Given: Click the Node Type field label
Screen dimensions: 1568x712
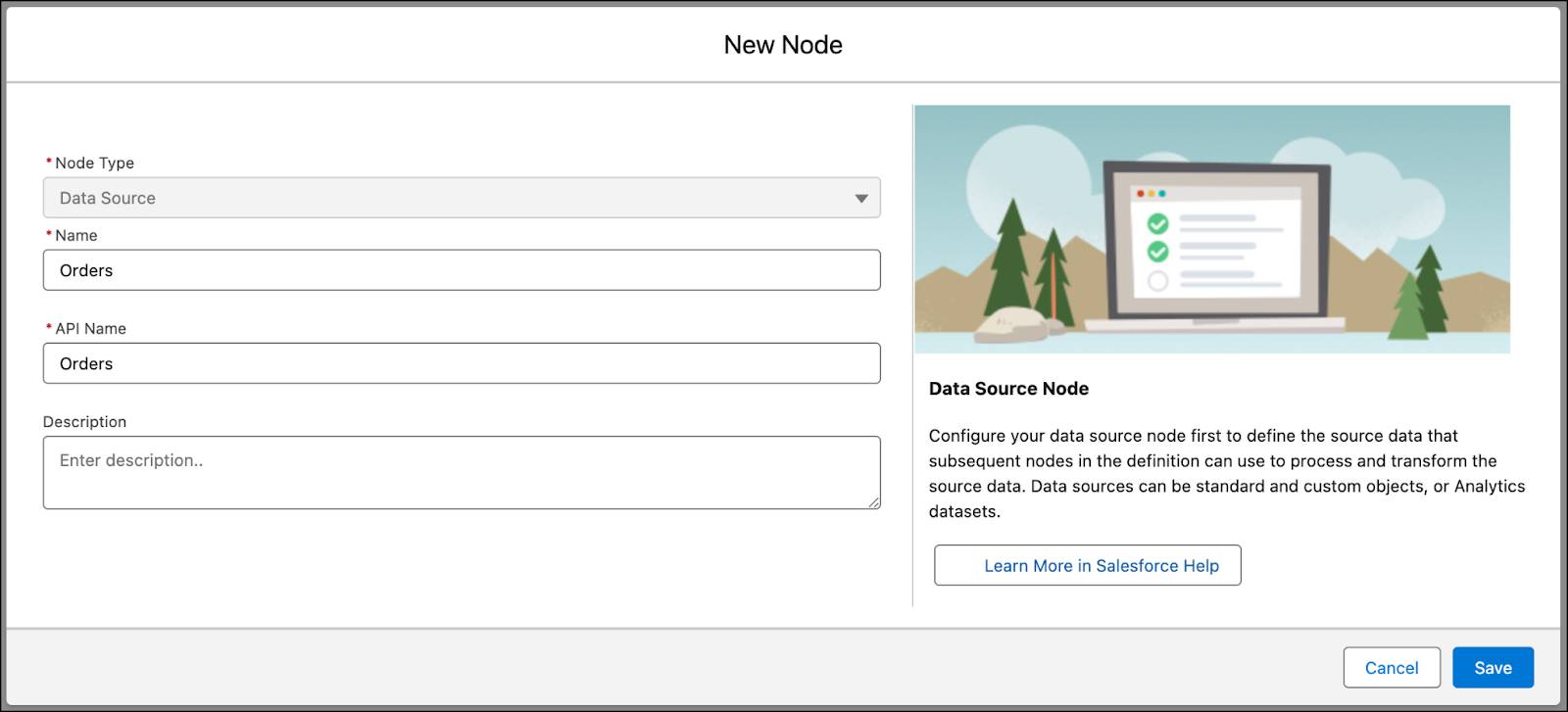Looking at the screenshot, I should (x=94, y=163).
